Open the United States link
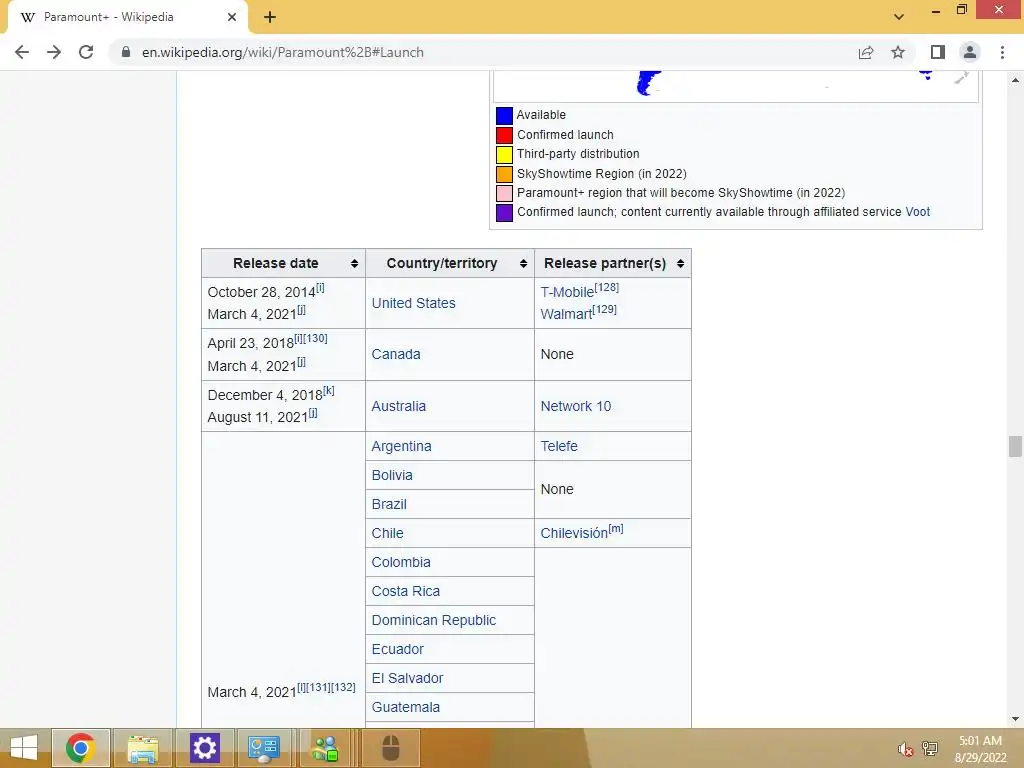 413,303
